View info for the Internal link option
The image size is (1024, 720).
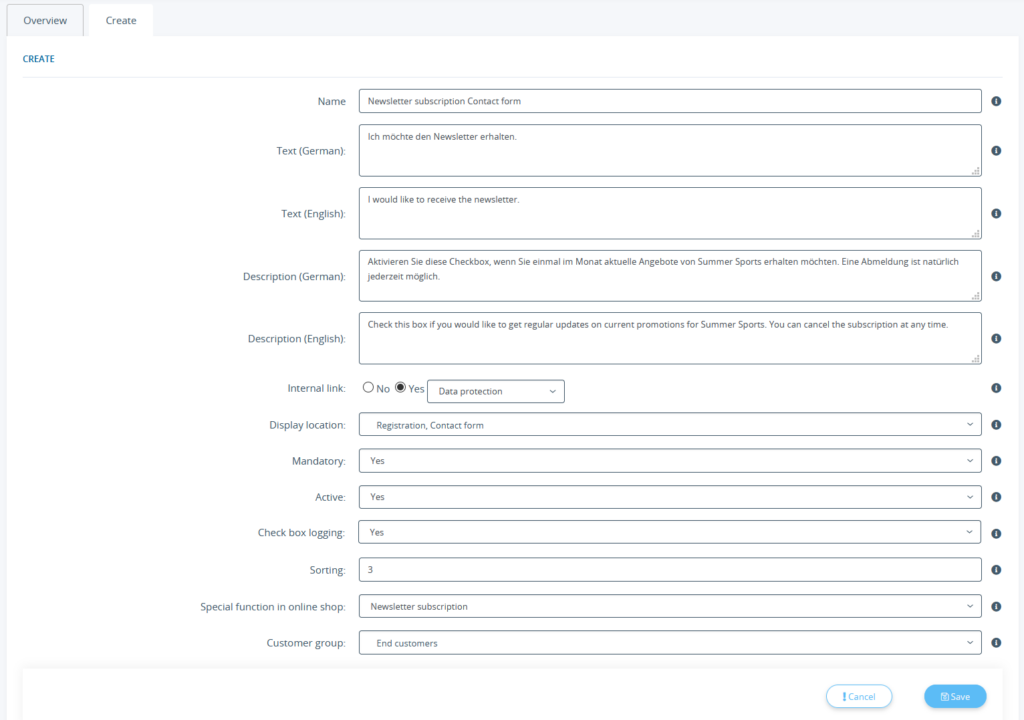click(x=996, y=387)
